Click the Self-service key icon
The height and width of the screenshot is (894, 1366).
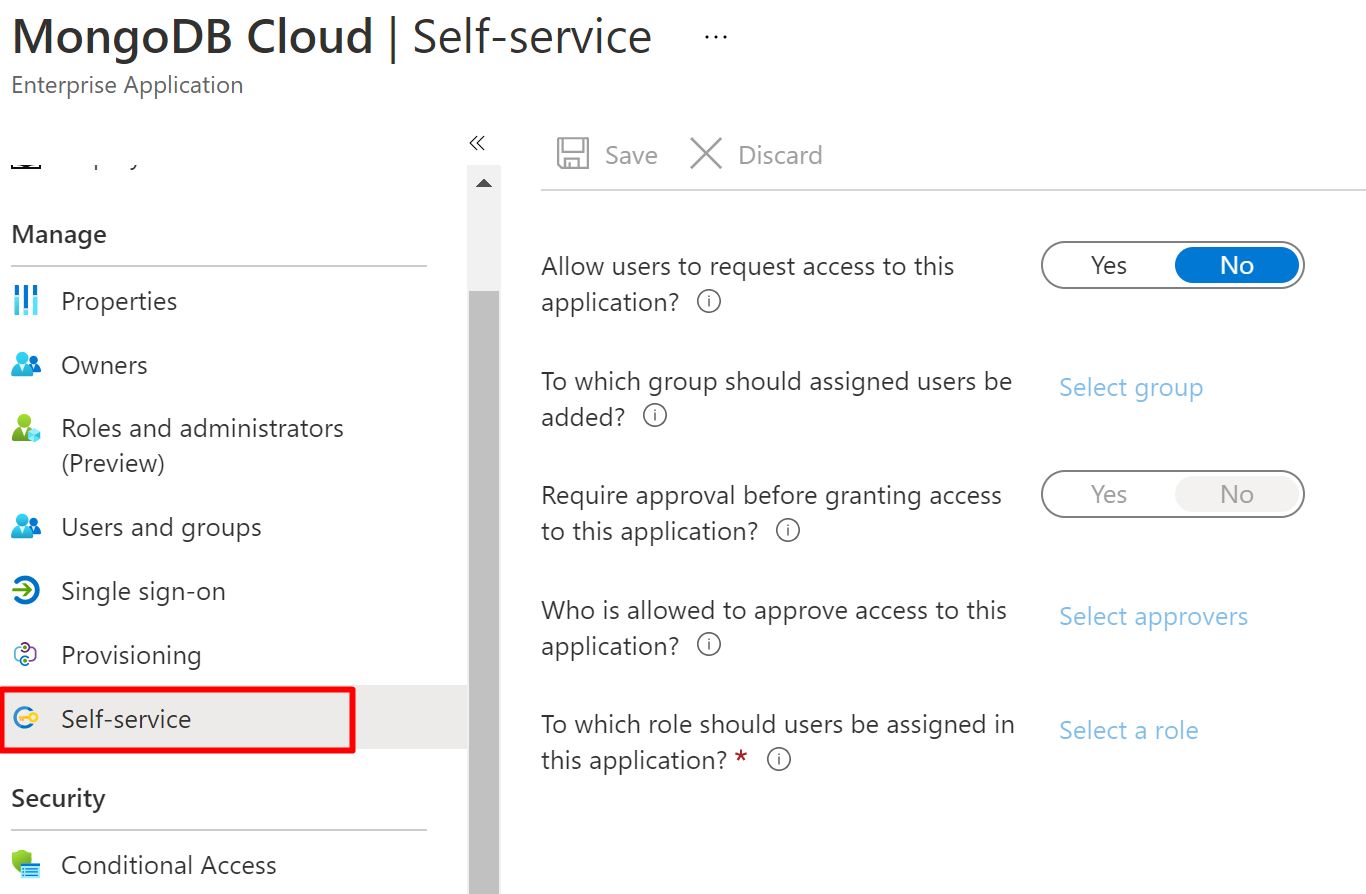coord(26,719)
